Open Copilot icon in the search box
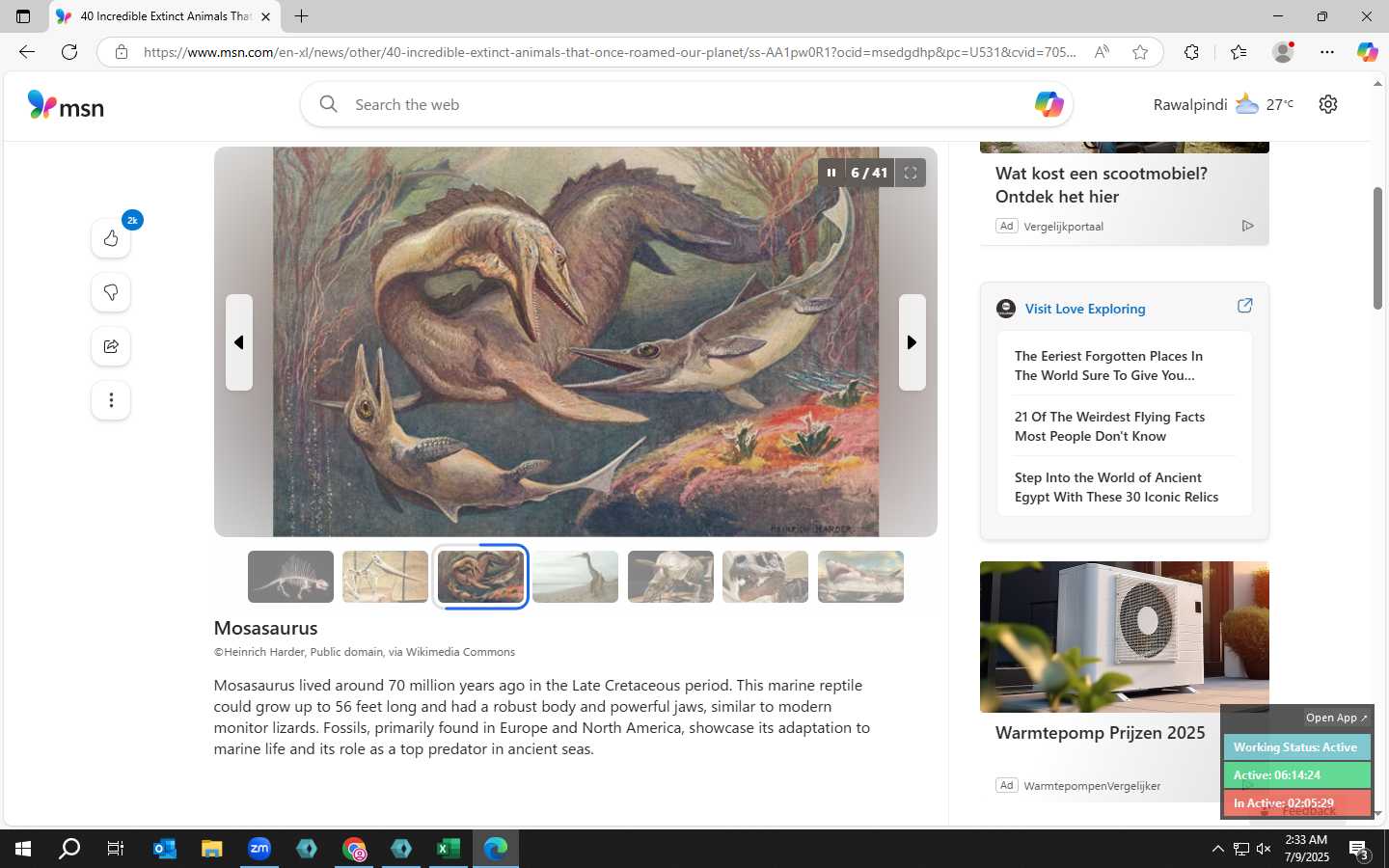The image size is (1389, 868). (x=1049, y=104)
